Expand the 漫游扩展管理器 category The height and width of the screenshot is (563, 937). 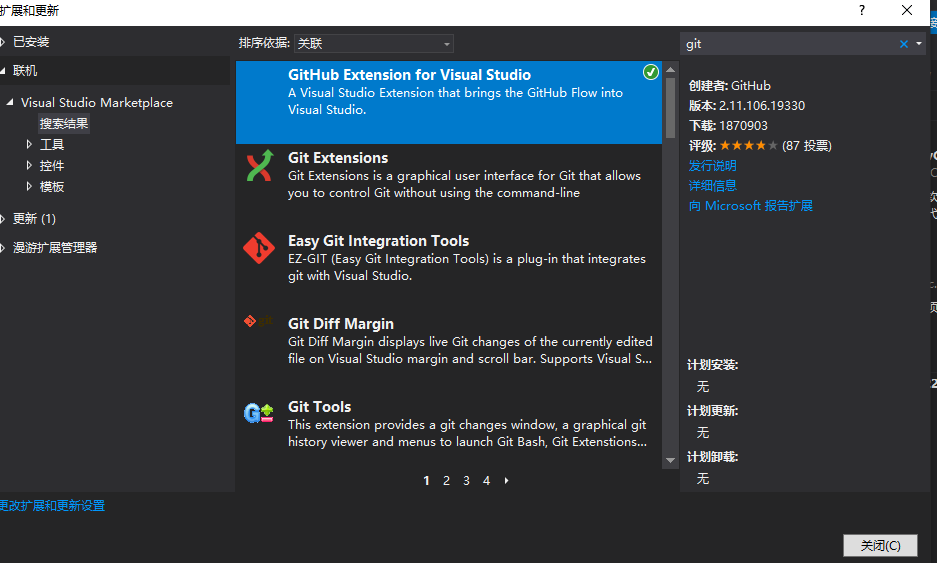coord(3,247)
